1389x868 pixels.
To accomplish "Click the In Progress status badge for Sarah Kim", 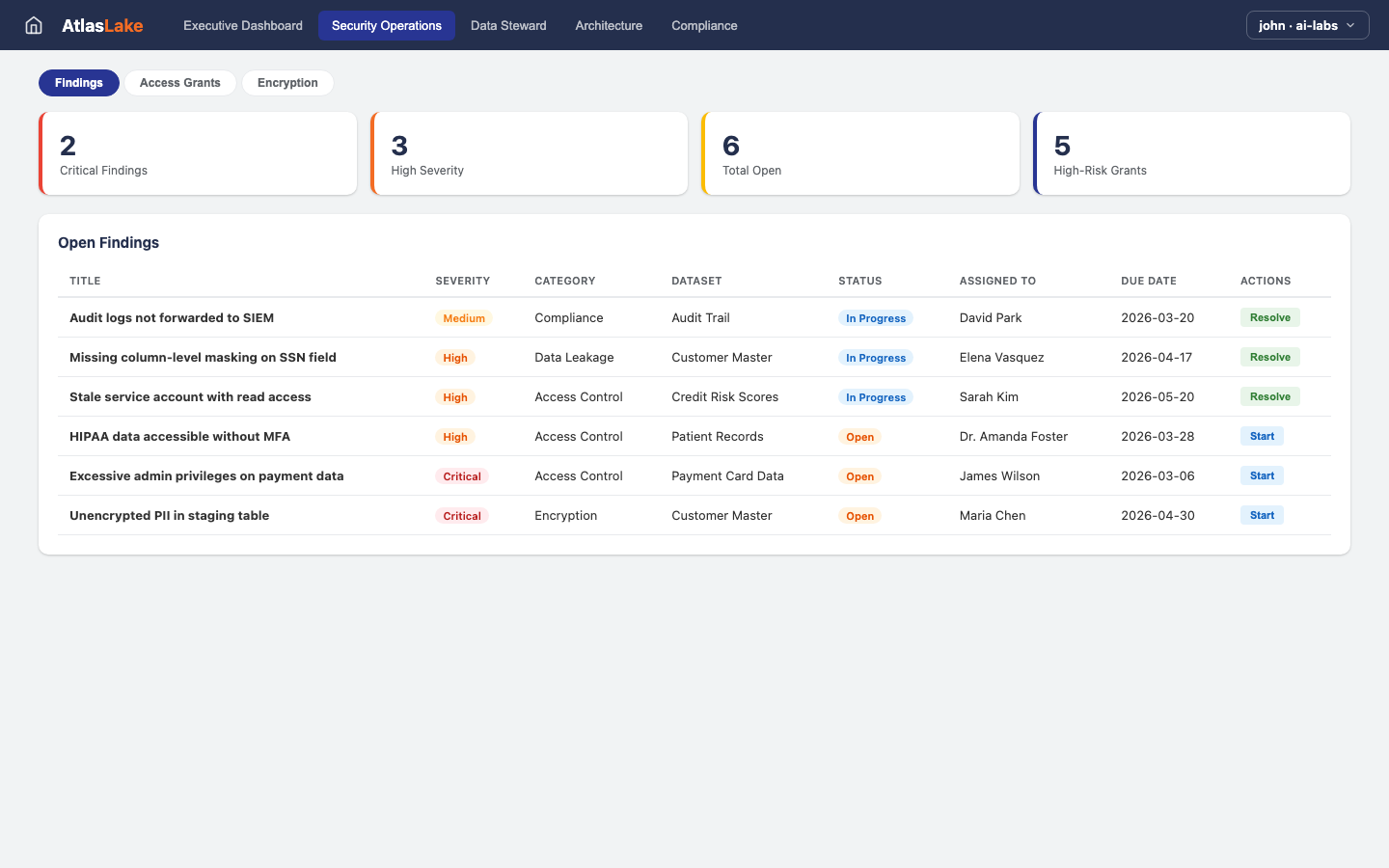I will [x=876, y=396].
